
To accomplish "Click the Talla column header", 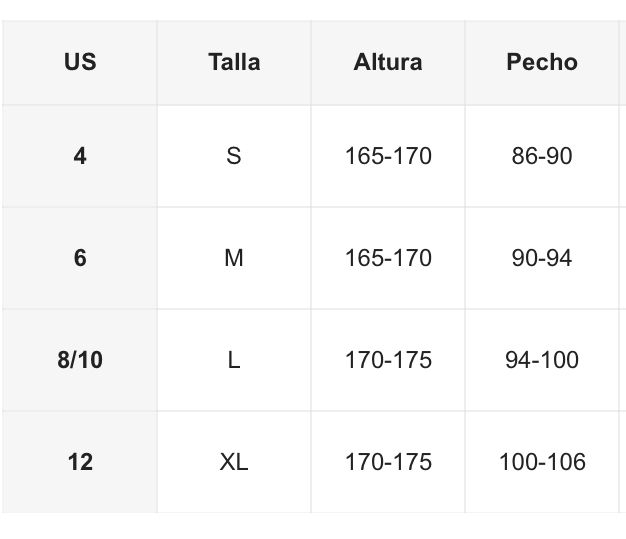I will [234, 62].
